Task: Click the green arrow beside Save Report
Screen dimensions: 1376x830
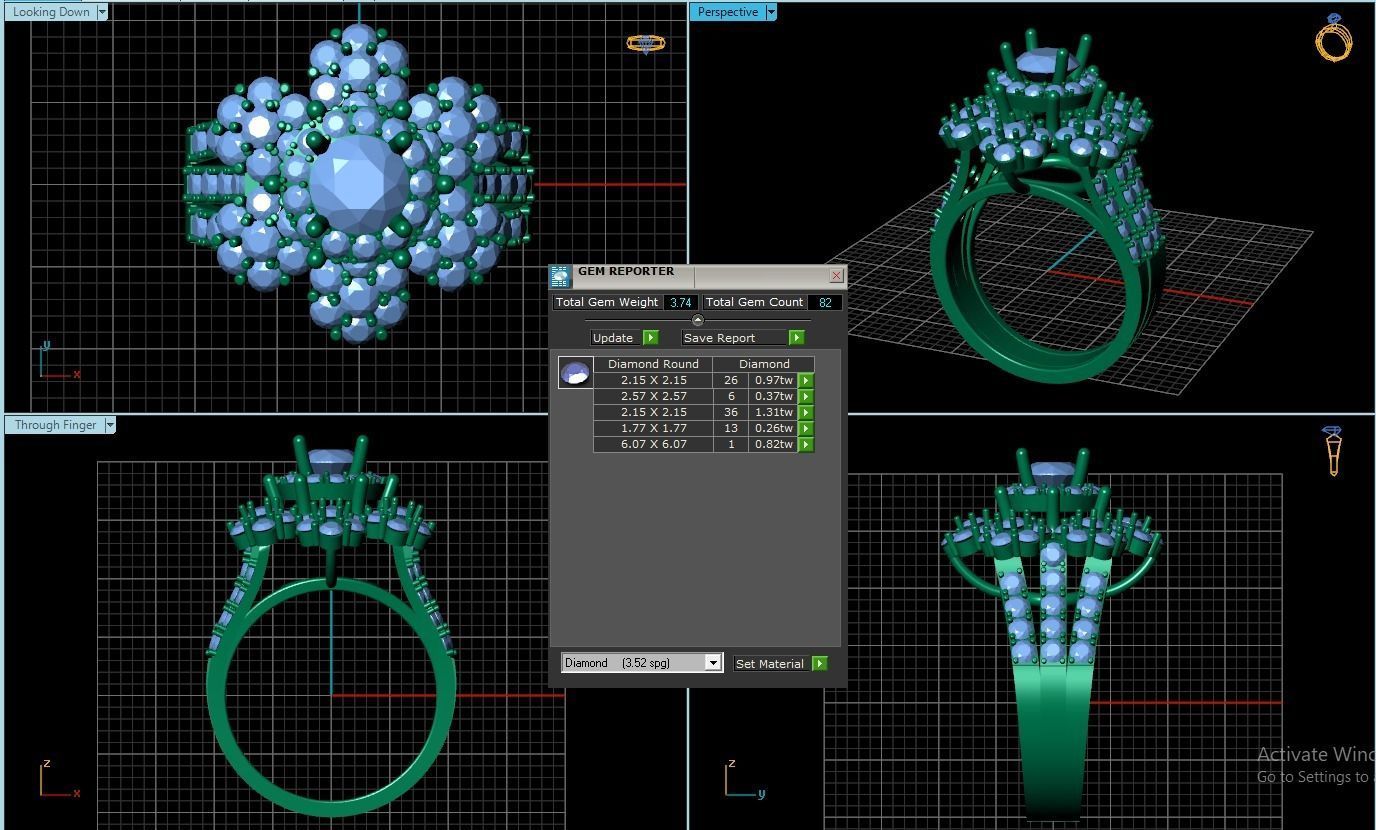Action: pyautogui.click(x=797, y=338)
